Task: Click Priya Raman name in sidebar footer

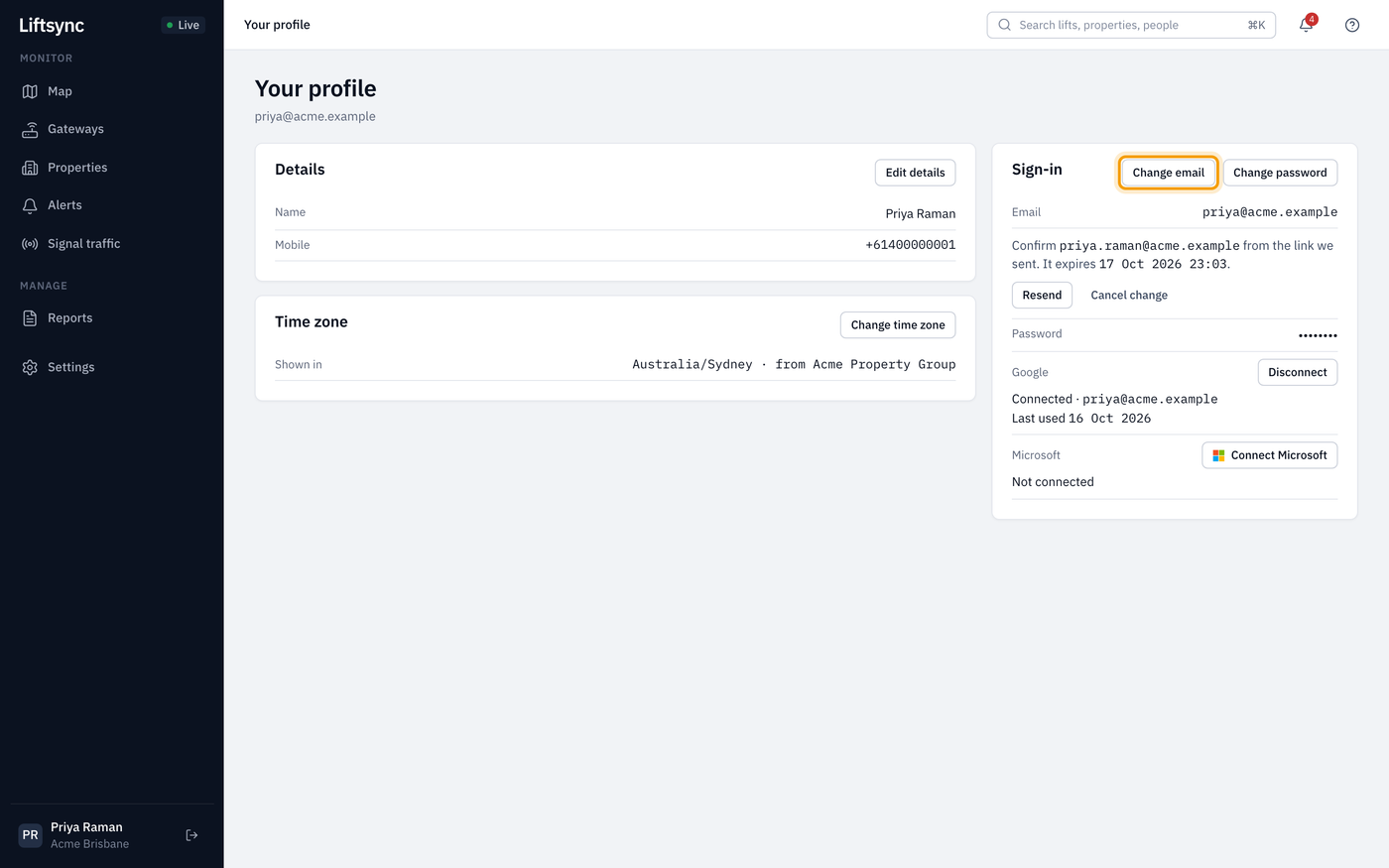Action: point(86,827)
